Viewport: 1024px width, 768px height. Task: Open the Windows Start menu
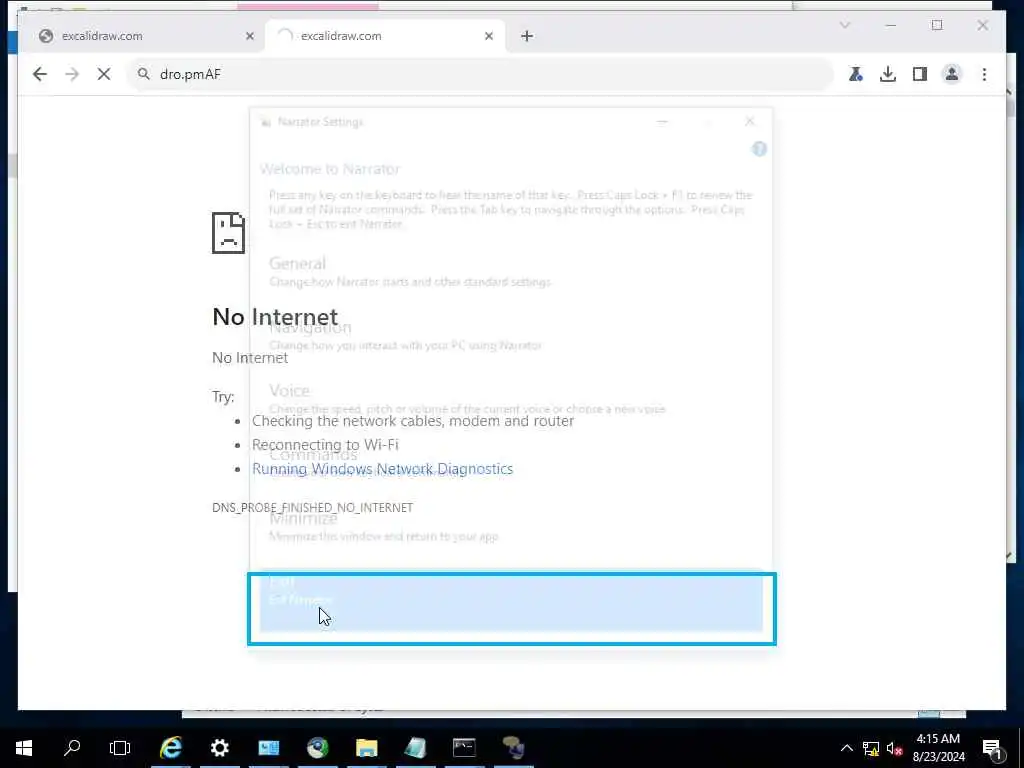pos(24,748)
